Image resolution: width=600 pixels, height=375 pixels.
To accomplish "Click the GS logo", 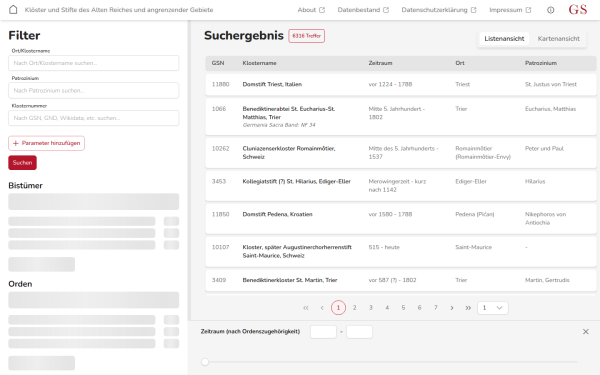I will click(577, 10).
